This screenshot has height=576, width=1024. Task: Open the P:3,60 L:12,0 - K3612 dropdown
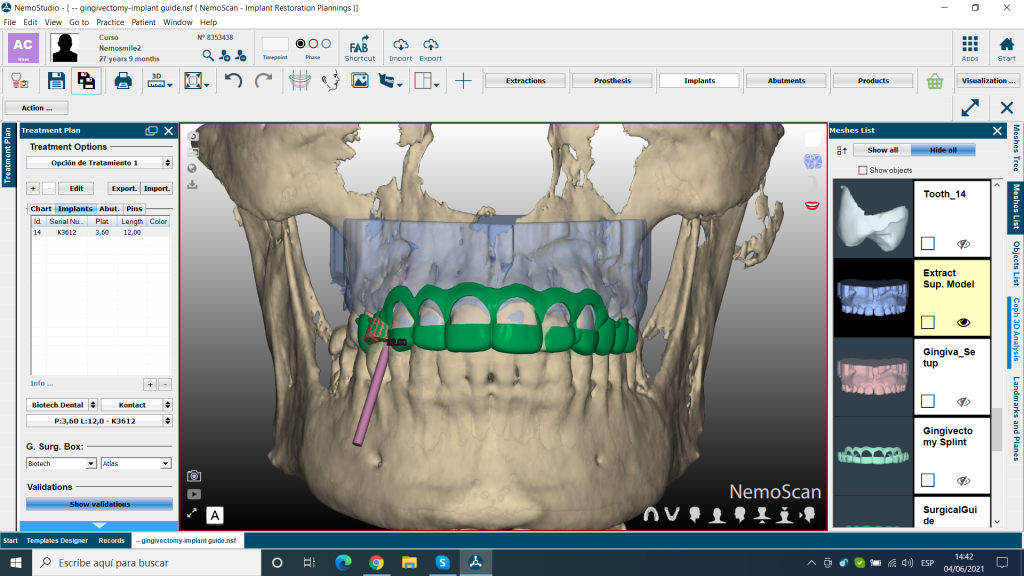pos(99,421)
